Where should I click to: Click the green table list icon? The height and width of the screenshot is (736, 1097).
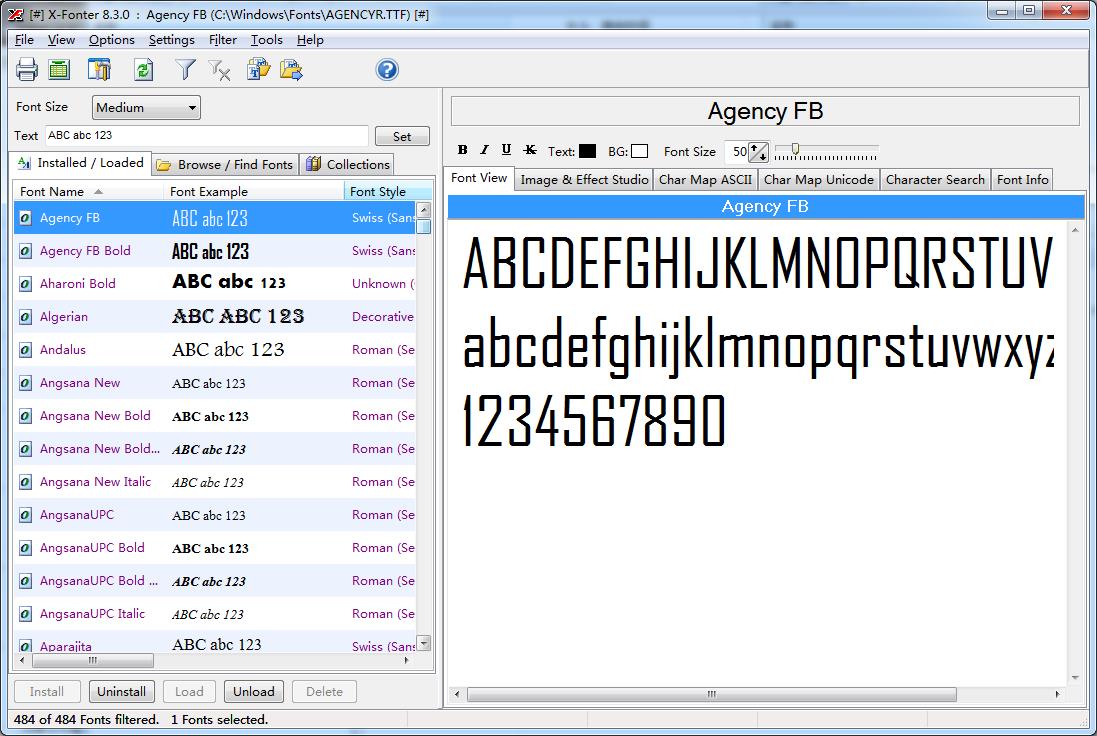(59, 69)
